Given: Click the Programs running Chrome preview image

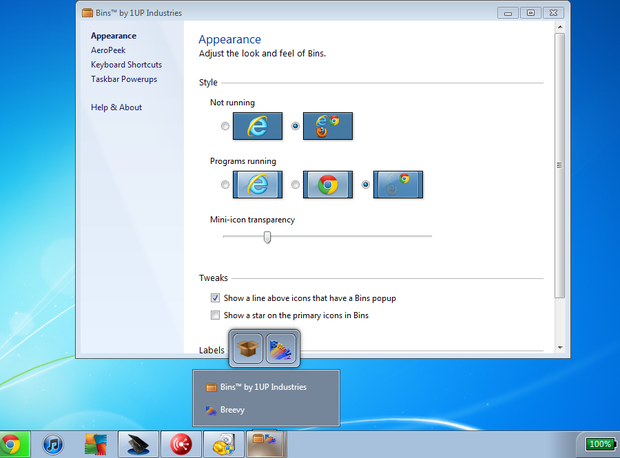Looking at the screenshot, I should [x=328, y=185].
